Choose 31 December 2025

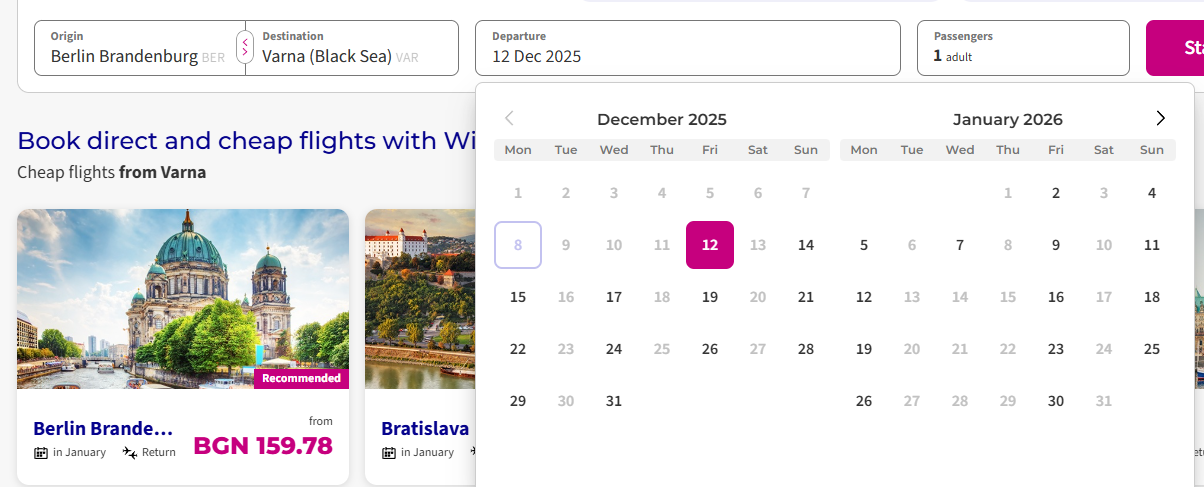614,401
